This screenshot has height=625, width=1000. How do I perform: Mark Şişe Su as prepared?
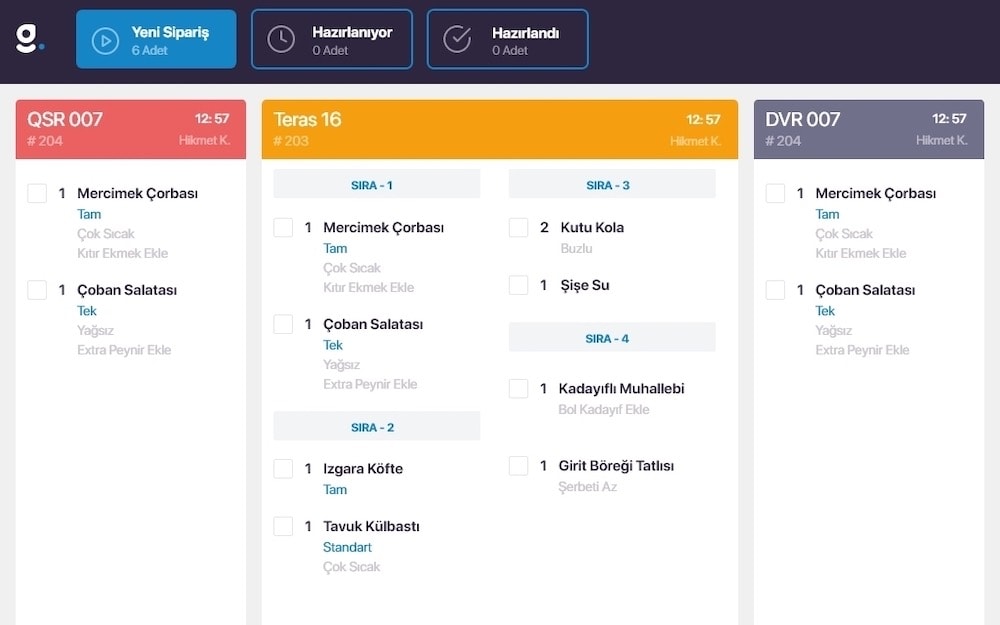coord(518,286)
